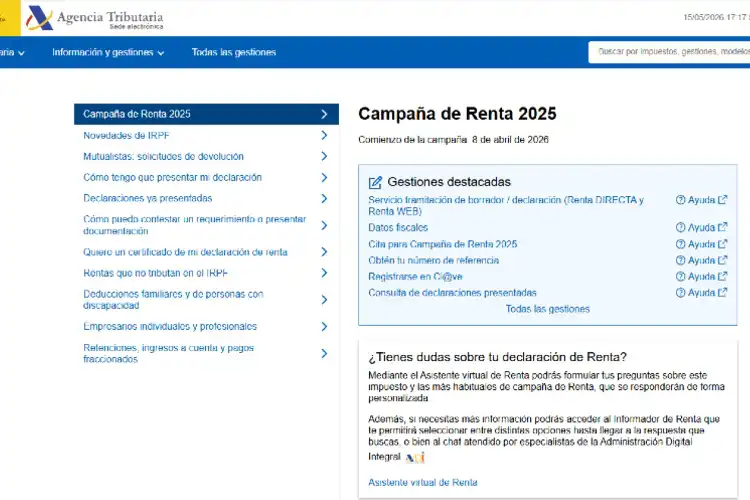Open Cita para Campaña de Renta 2025
The image size is (750, 500).
click(x=442, y=244)
